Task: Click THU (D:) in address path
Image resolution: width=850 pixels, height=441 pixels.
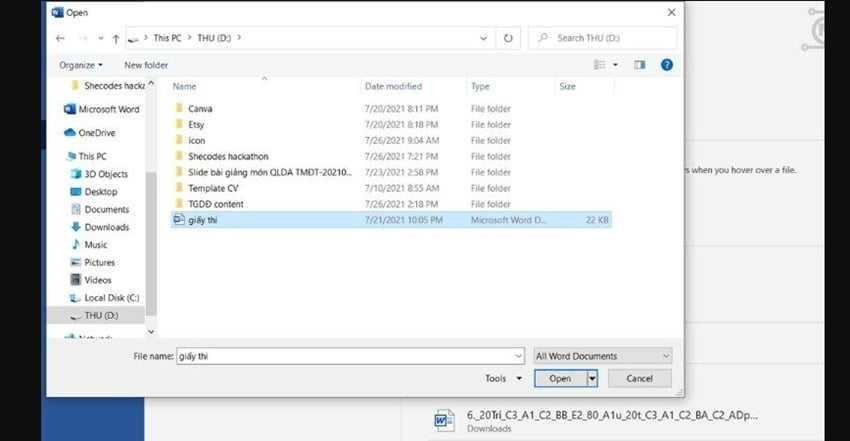Action: click(x=214, y=38)
